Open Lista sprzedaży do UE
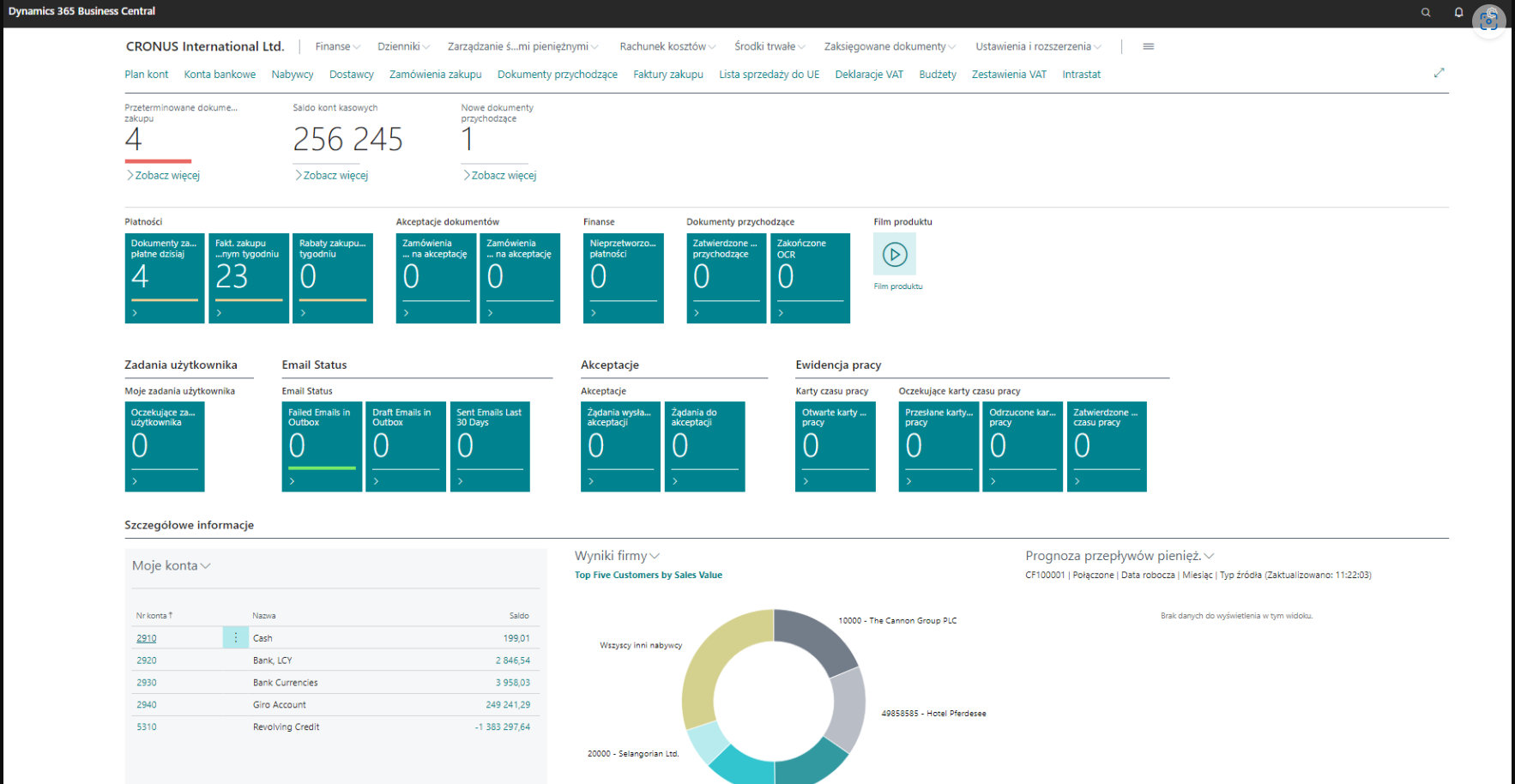 770,75
